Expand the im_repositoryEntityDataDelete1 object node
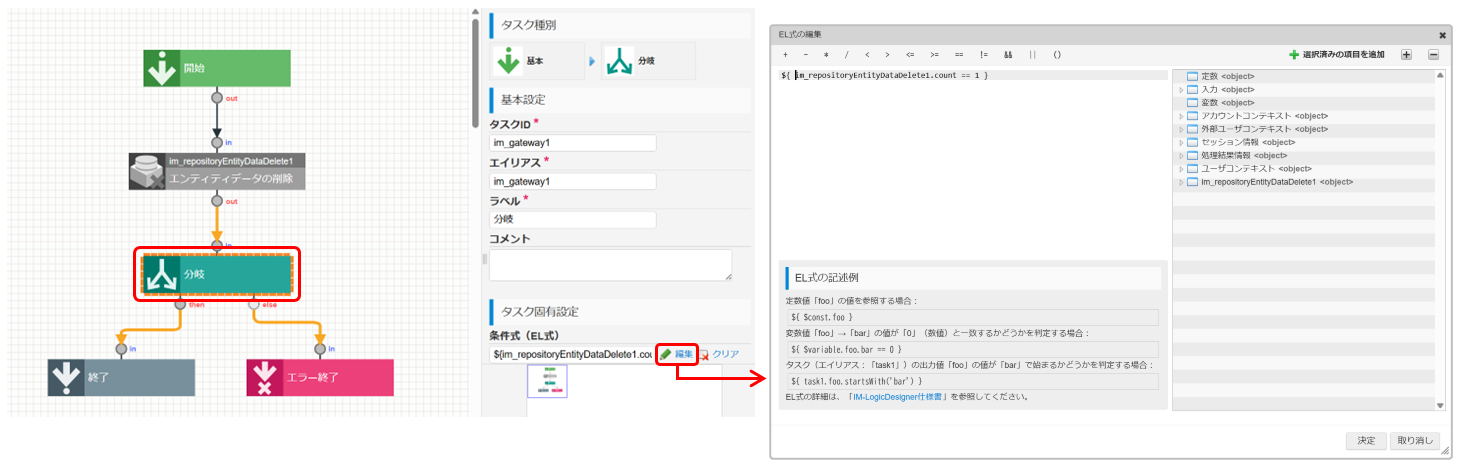The image size is (1459, 472). point(1181,182)
